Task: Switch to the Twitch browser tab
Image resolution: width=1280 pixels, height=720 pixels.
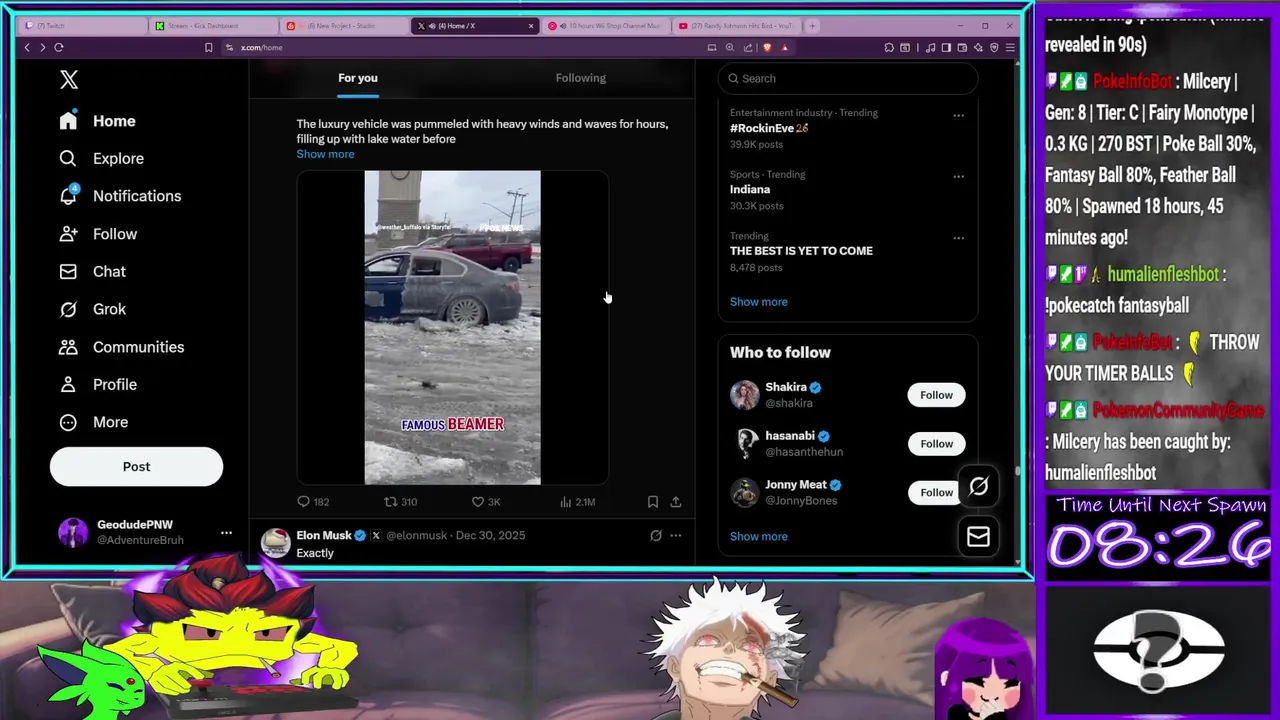Action: click(x=82, y=25)
